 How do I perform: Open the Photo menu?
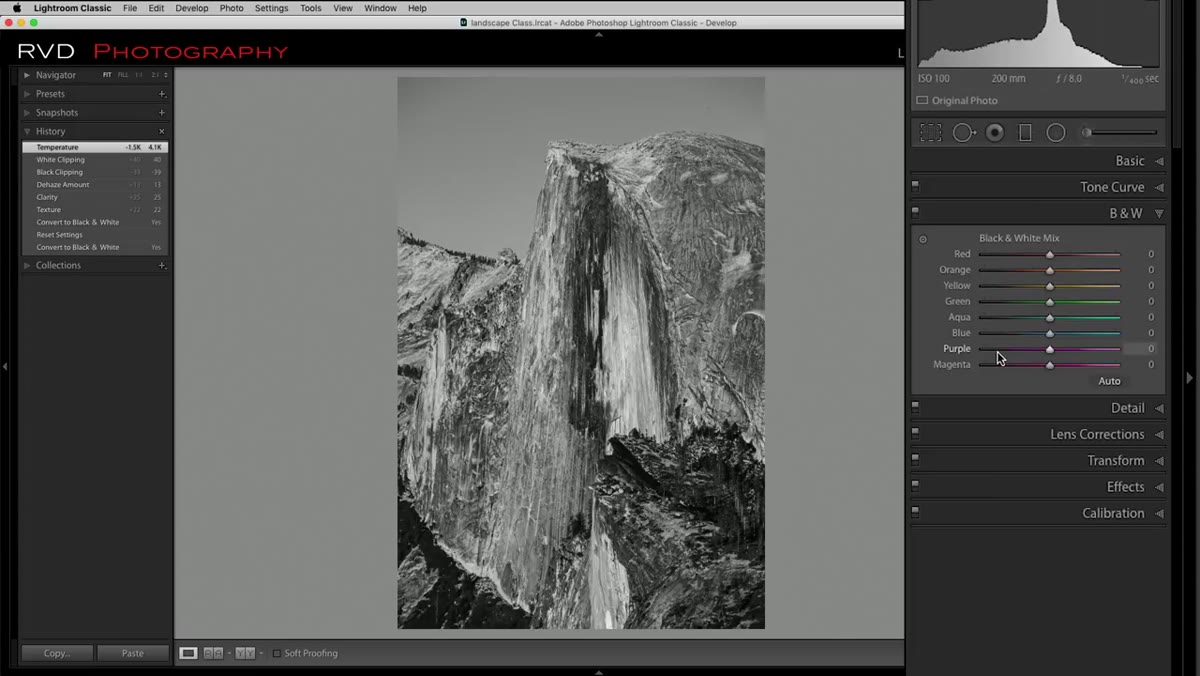click(231, 8)
